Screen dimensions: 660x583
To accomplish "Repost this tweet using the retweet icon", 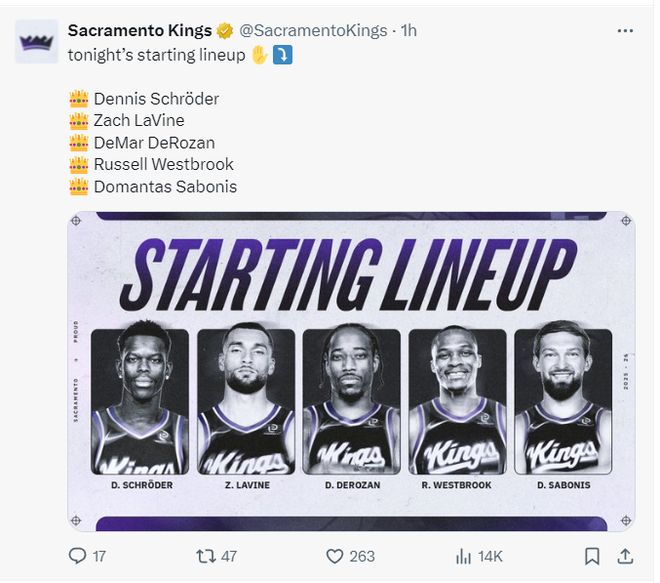I will pyautogui.click(x=205, y=556).
